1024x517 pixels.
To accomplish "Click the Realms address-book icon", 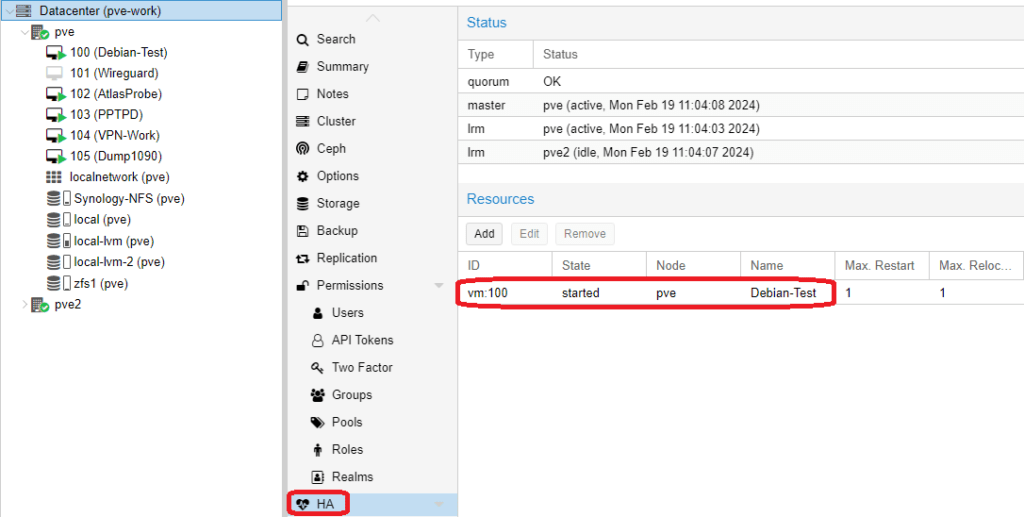I will [x=318, y=477].
